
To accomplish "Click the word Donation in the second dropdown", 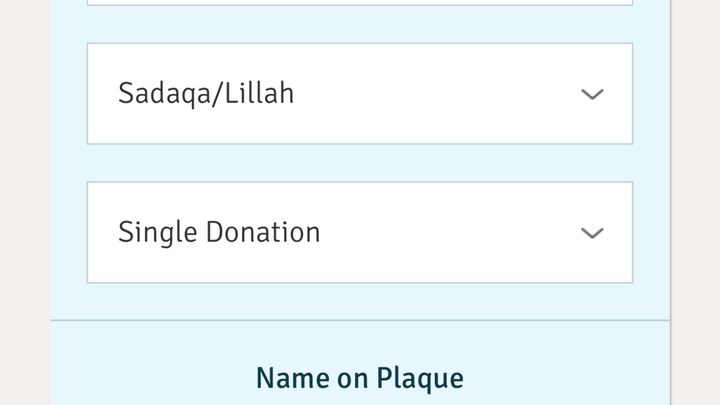I will click(x=263, y=232).
